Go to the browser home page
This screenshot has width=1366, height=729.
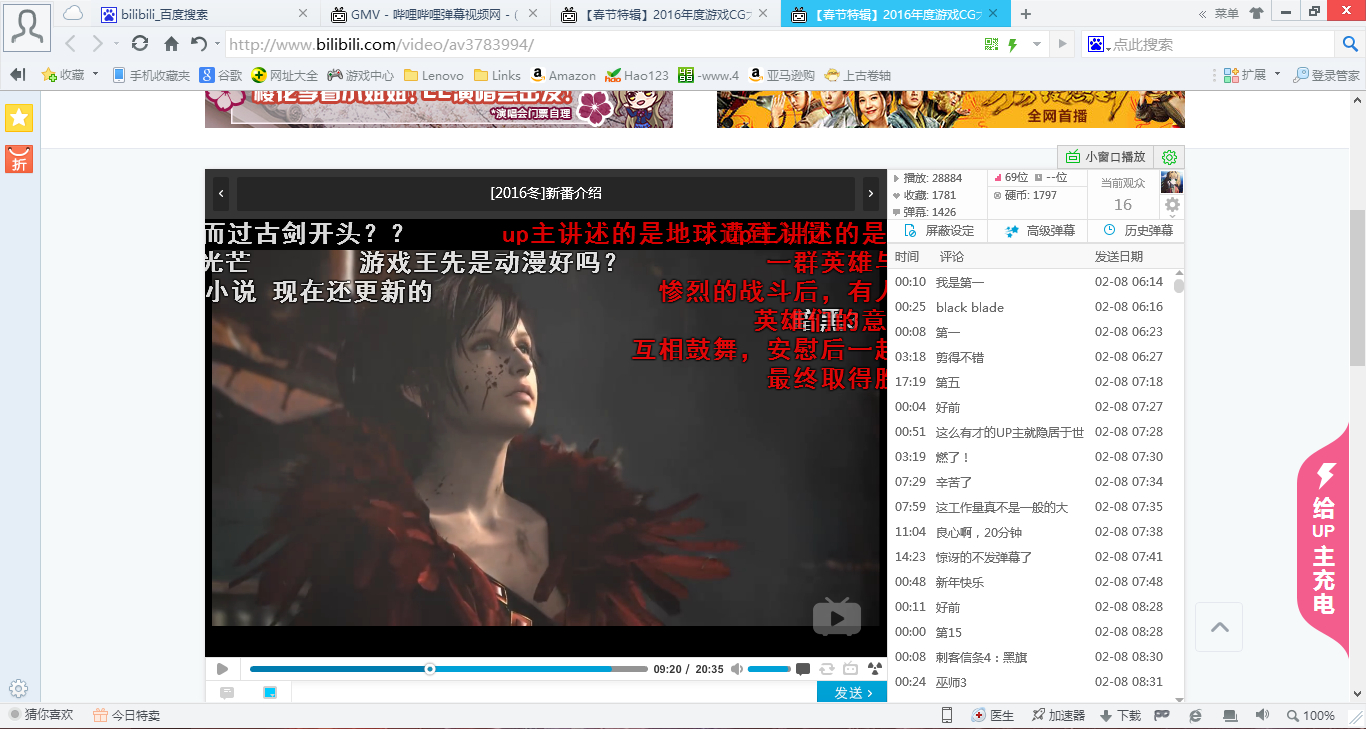coord(171,44)
